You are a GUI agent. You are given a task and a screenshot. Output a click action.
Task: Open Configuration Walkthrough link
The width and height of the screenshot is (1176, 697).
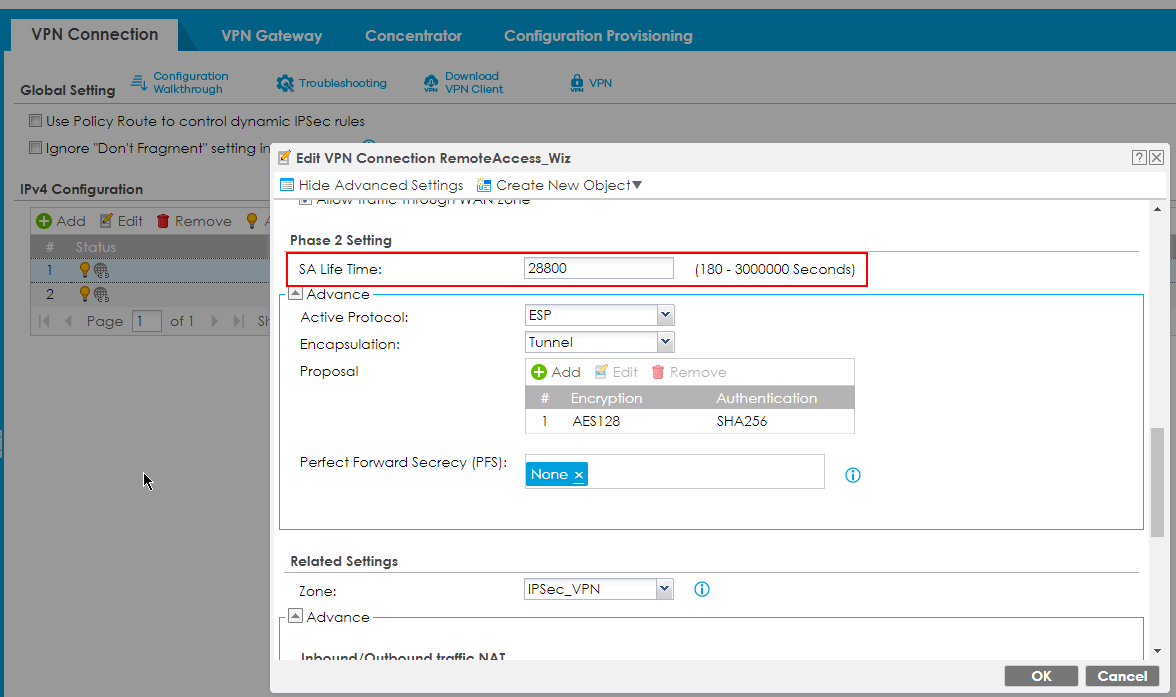click(189, 82)
